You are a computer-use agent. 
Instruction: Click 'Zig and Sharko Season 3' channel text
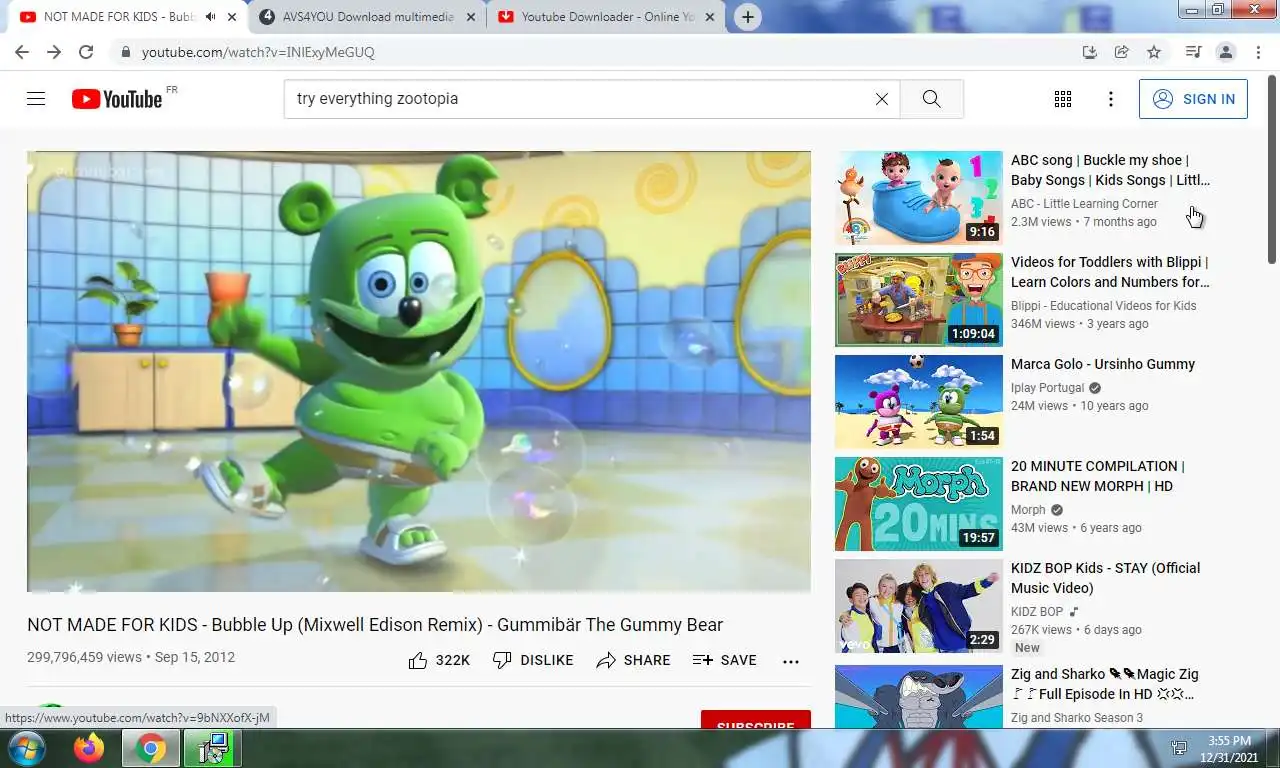(x=1077, y=718)
